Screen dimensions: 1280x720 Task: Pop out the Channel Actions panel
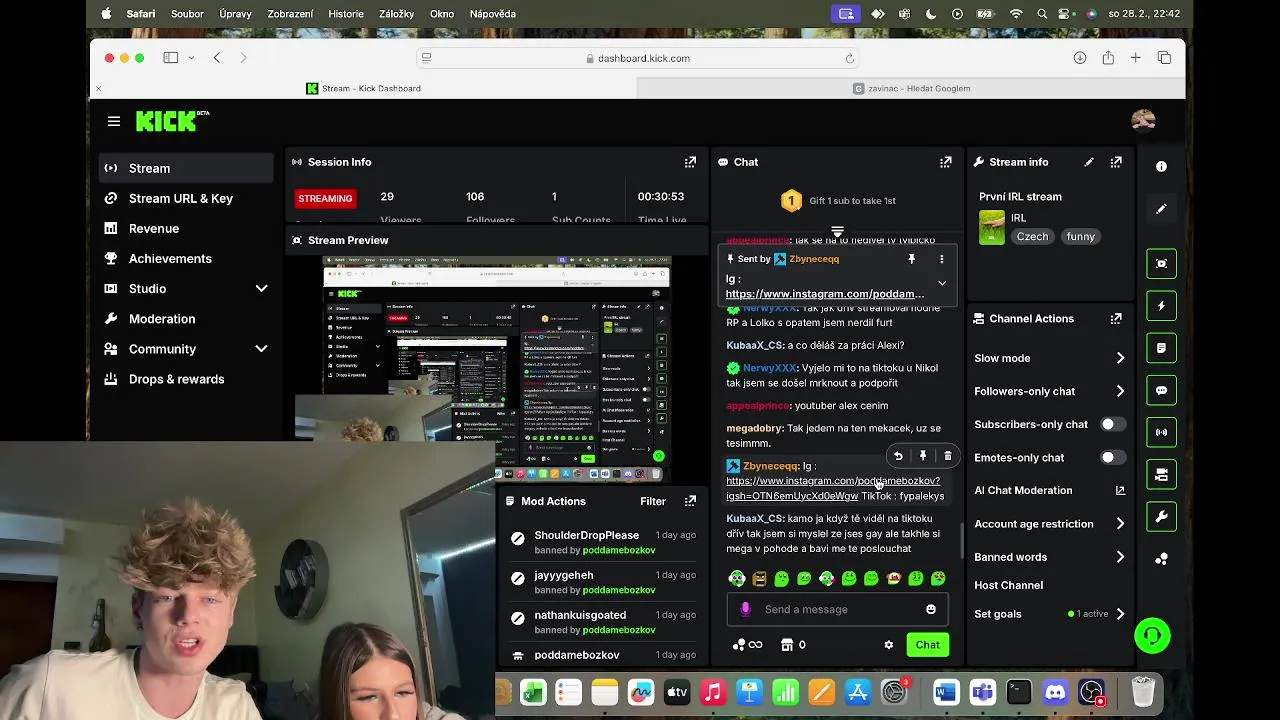(1116, 319)
